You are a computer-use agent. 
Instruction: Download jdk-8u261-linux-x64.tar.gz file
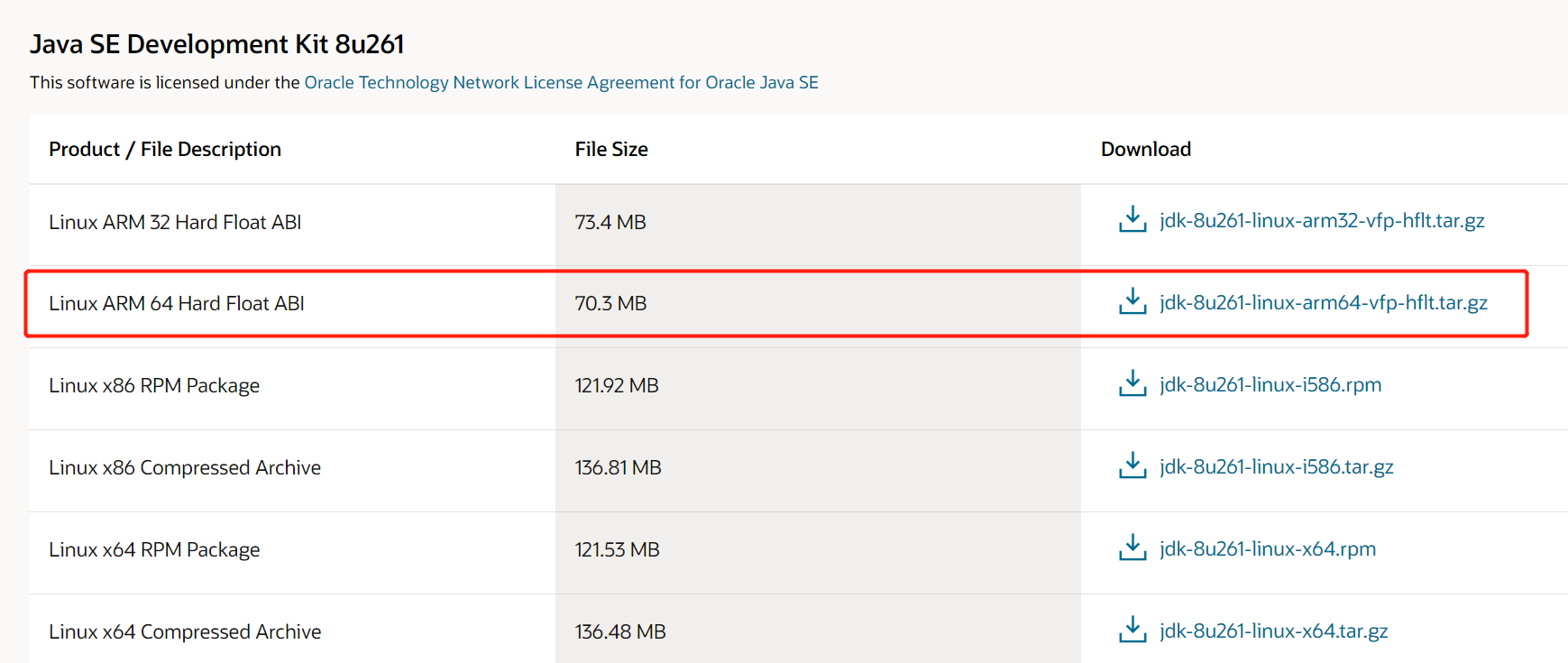click(1274, 631)
